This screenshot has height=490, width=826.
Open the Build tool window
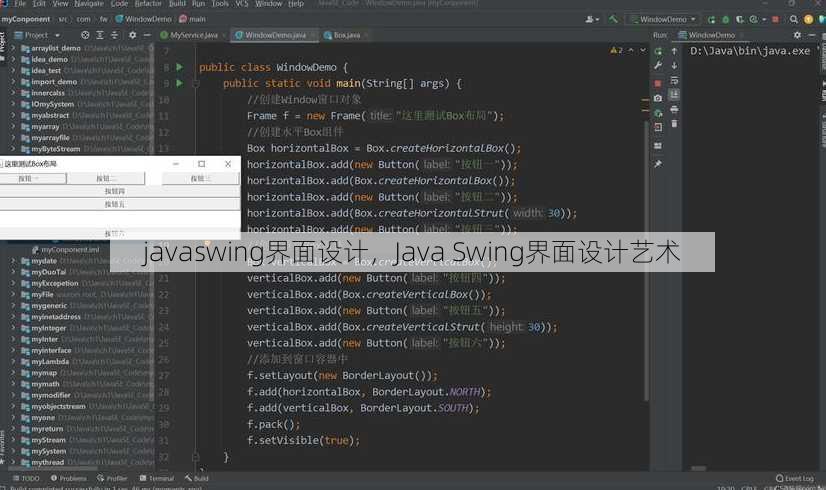[x=196, y=478]
